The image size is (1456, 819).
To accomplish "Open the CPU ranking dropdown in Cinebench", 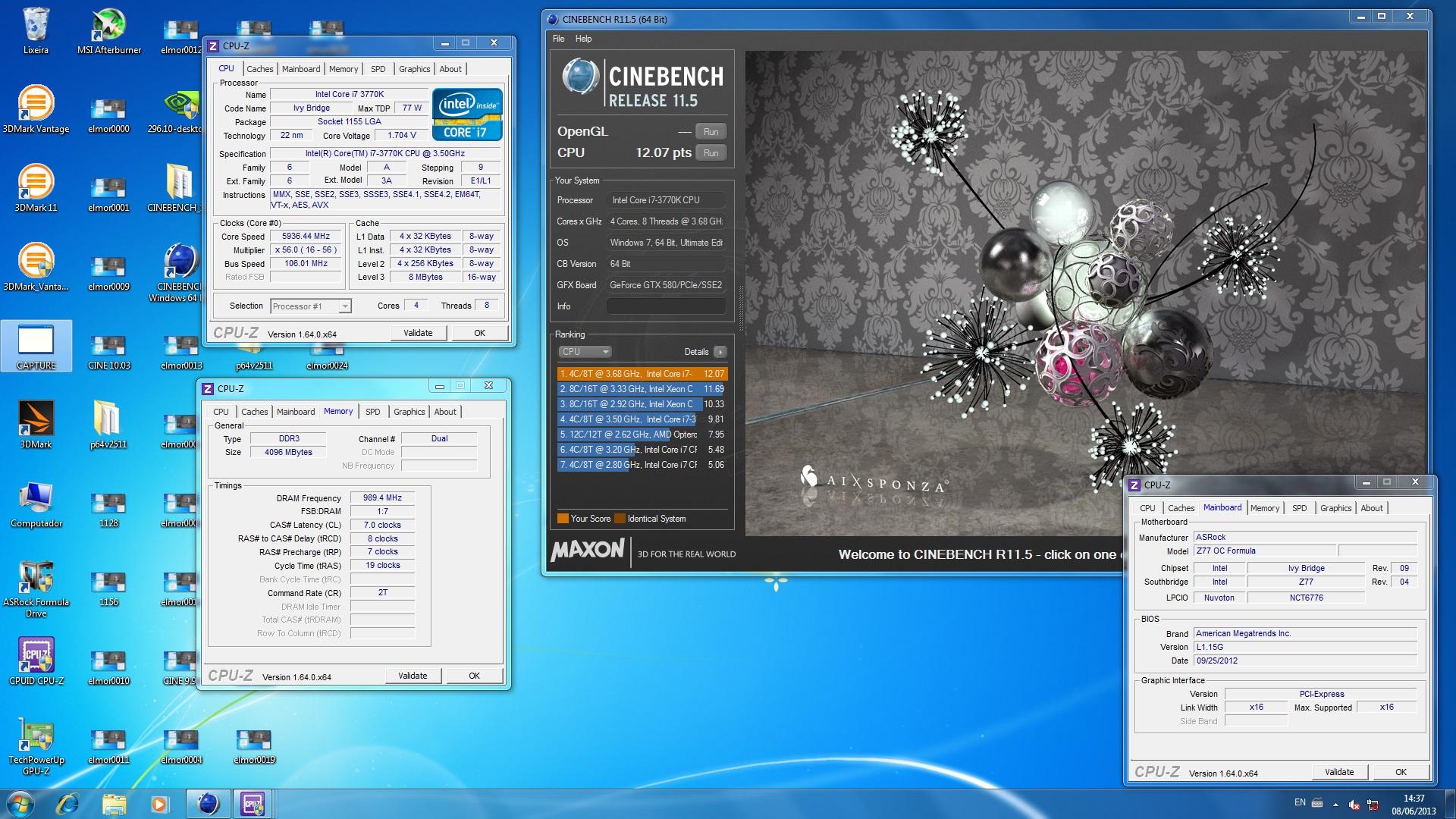I will coord(585,352).
